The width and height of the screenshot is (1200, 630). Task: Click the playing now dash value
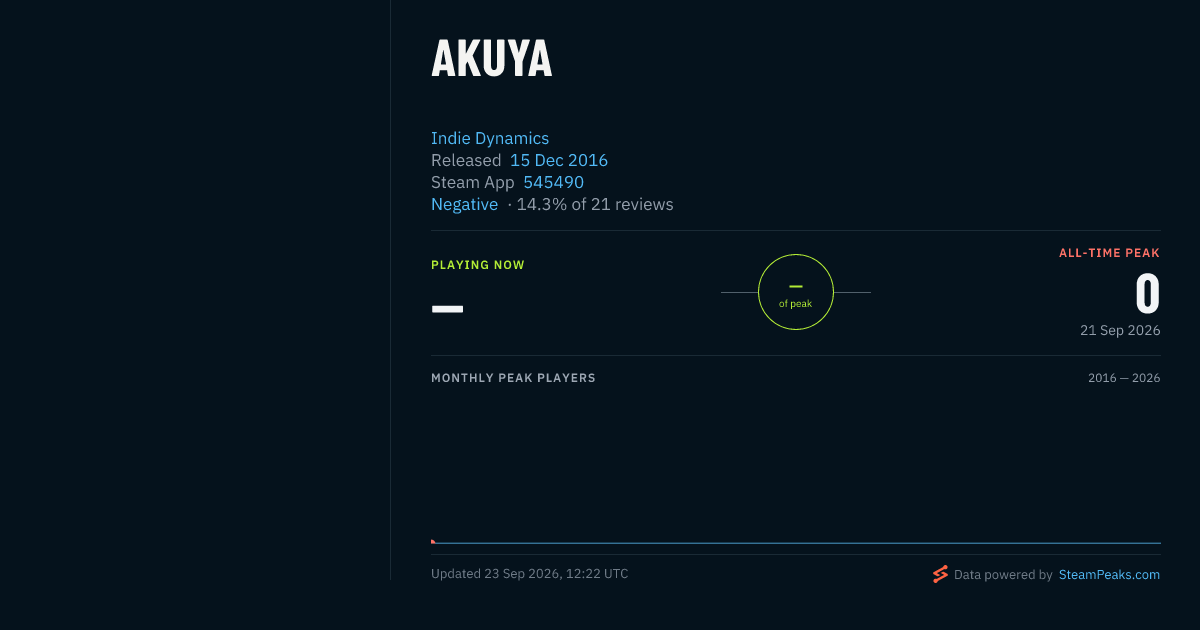[x=447, y=308]
